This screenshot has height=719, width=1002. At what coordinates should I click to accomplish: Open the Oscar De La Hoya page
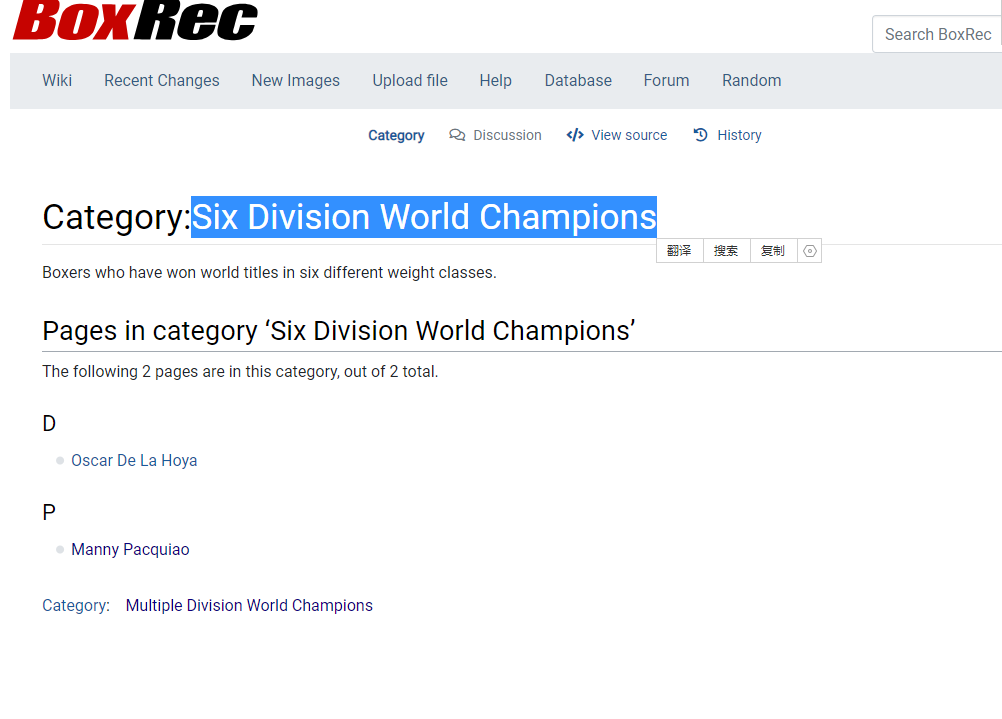[134, 461]
